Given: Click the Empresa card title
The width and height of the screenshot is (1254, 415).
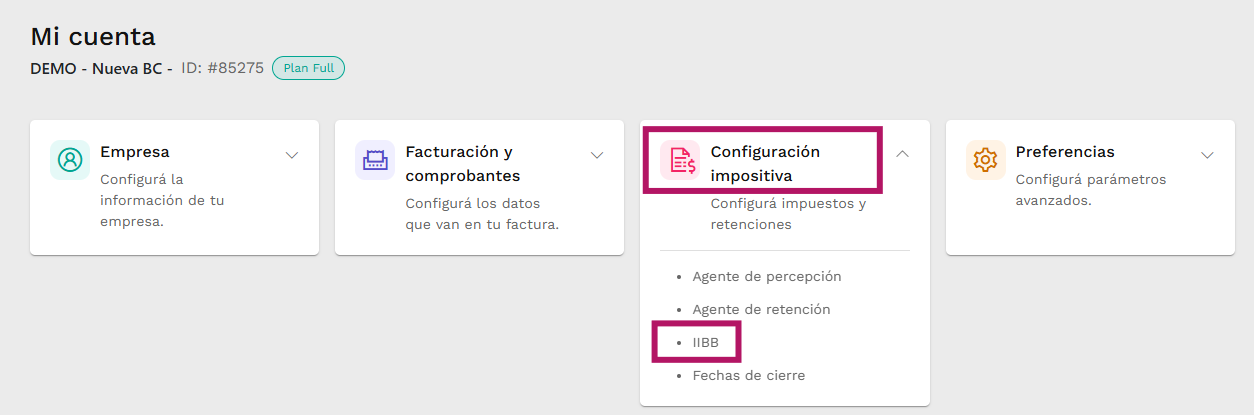Looking at the screenshot, I should click(x=135, y=152).
